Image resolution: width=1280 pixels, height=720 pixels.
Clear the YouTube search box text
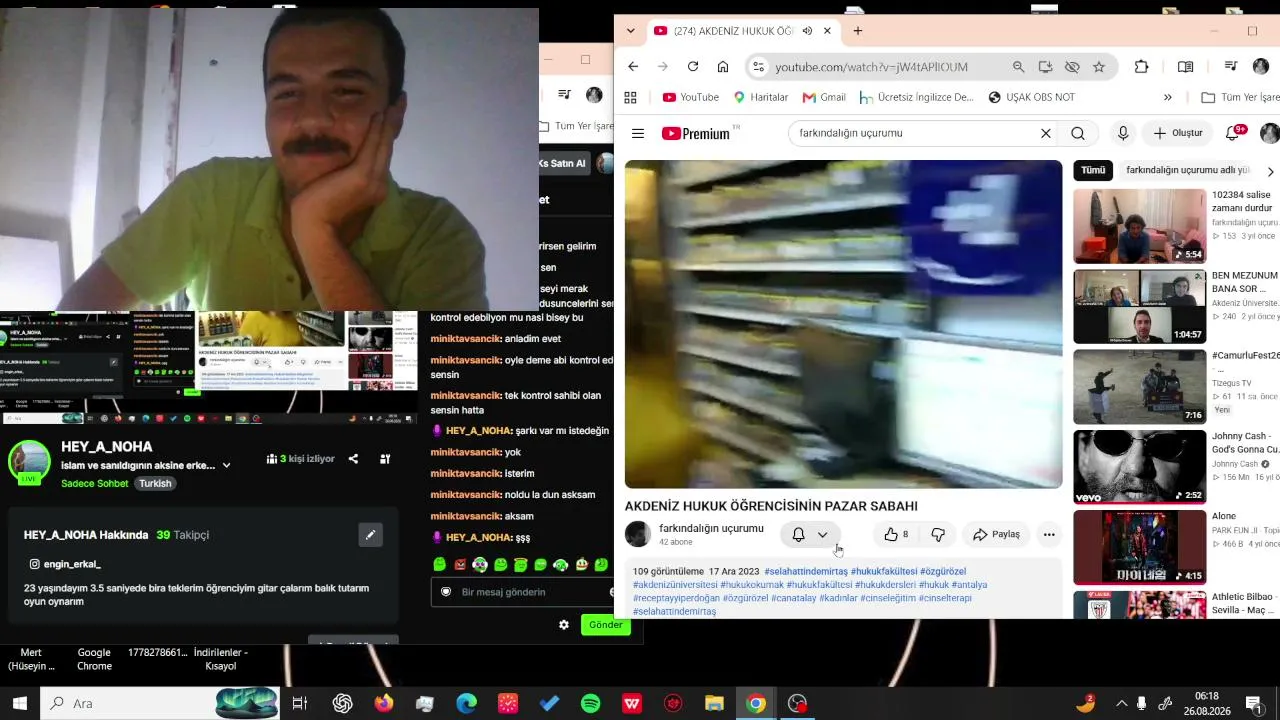pos(1046,133)
